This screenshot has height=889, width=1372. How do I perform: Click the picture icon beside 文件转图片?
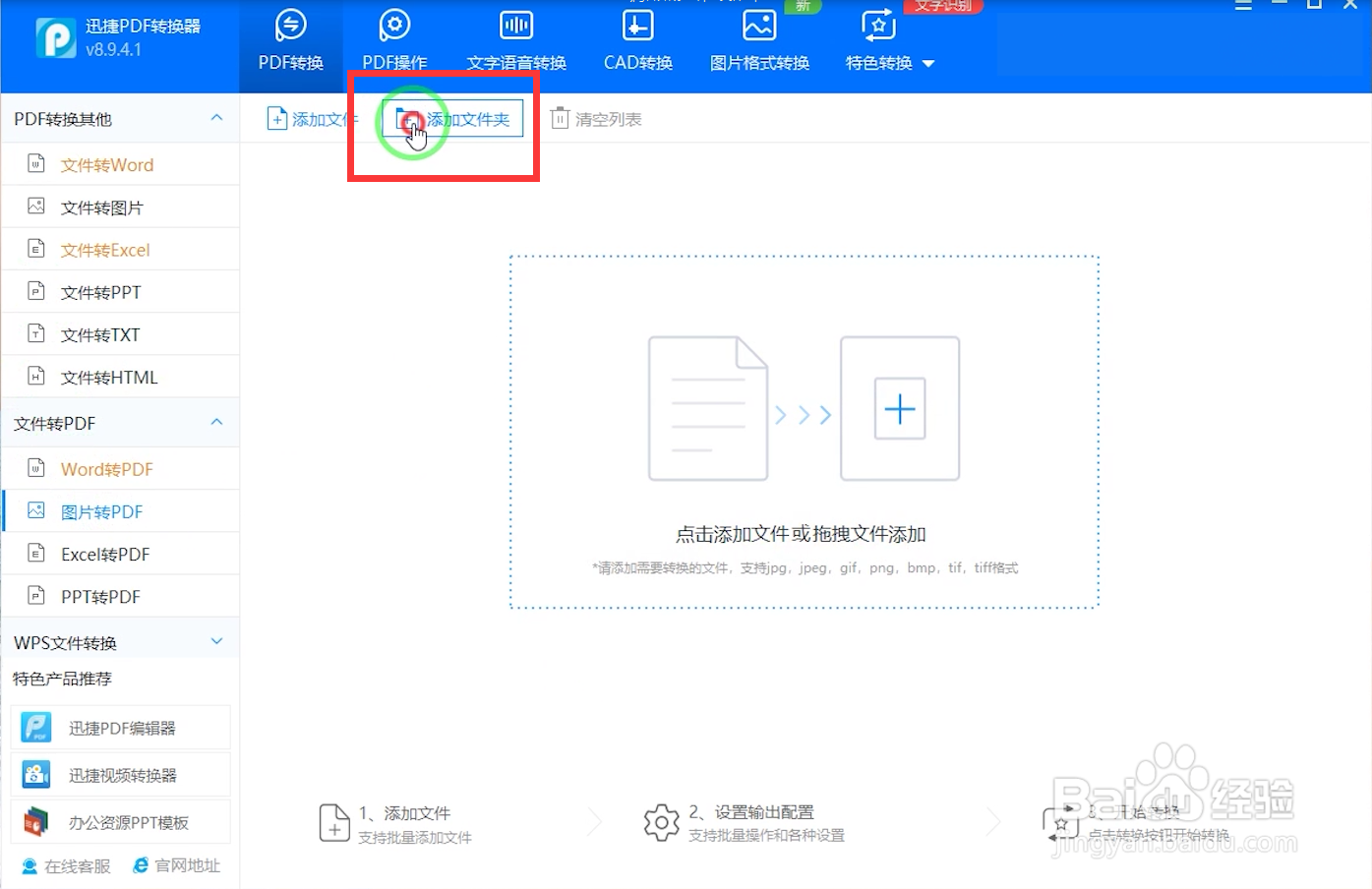[36, 206]
